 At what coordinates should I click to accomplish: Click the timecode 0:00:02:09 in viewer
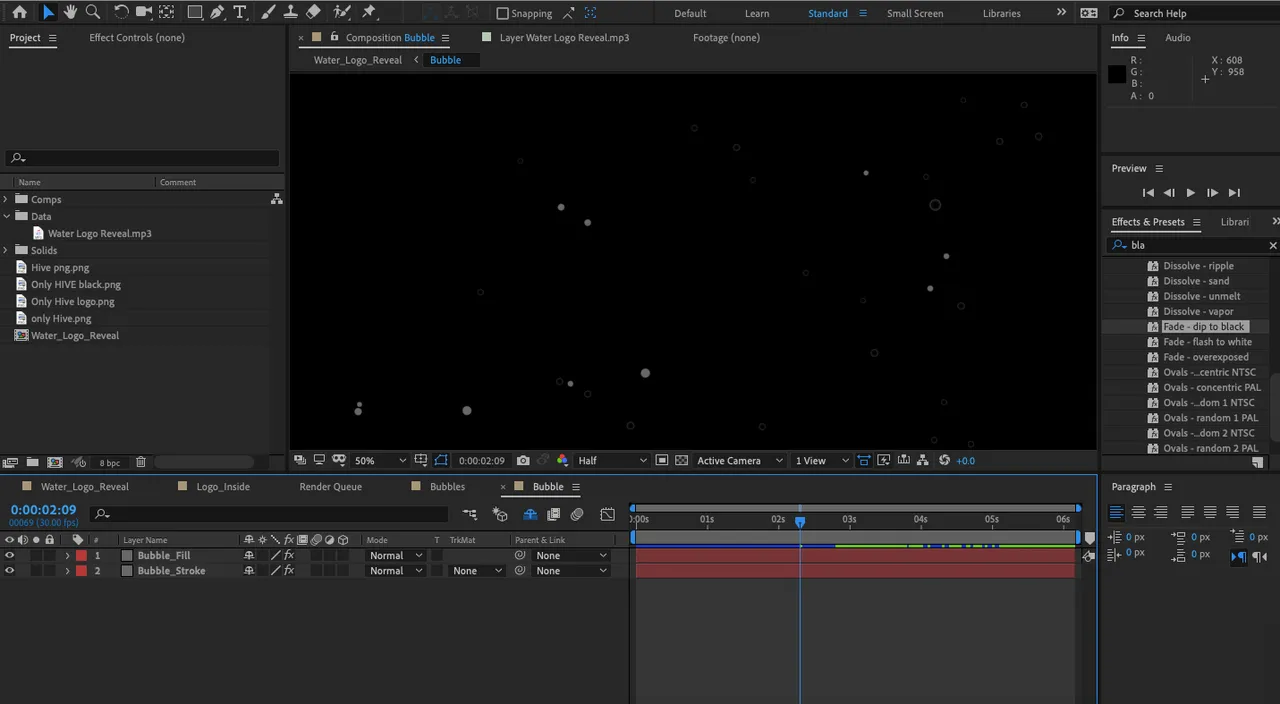(481, 460)
